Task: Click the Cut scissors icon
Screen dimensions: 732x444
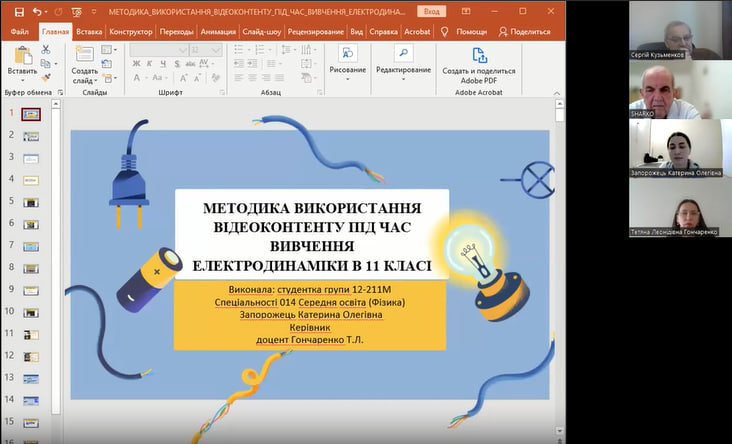Action: (45, 49)
